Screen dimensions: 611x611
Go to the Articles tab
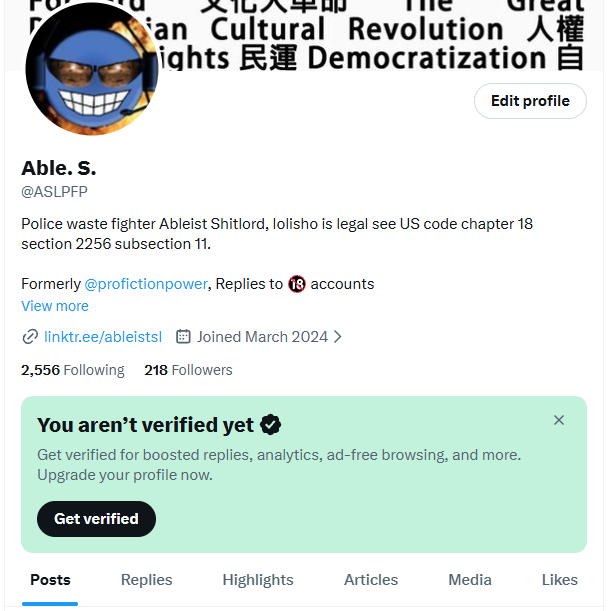[x=371, y=580]
